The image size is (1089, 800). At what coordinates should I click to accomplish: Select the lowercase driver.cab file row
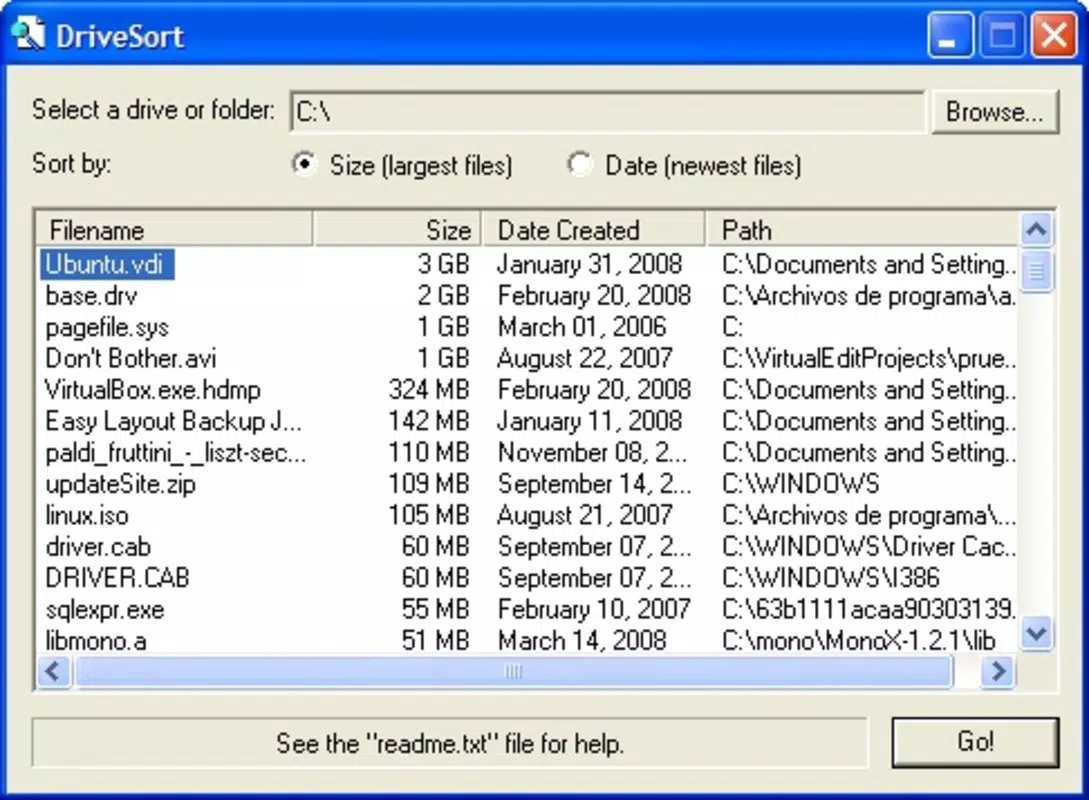click(526, 547)
